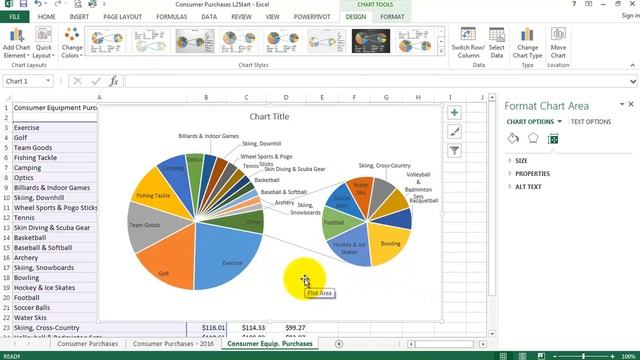Click the column B header

point(206,98)
